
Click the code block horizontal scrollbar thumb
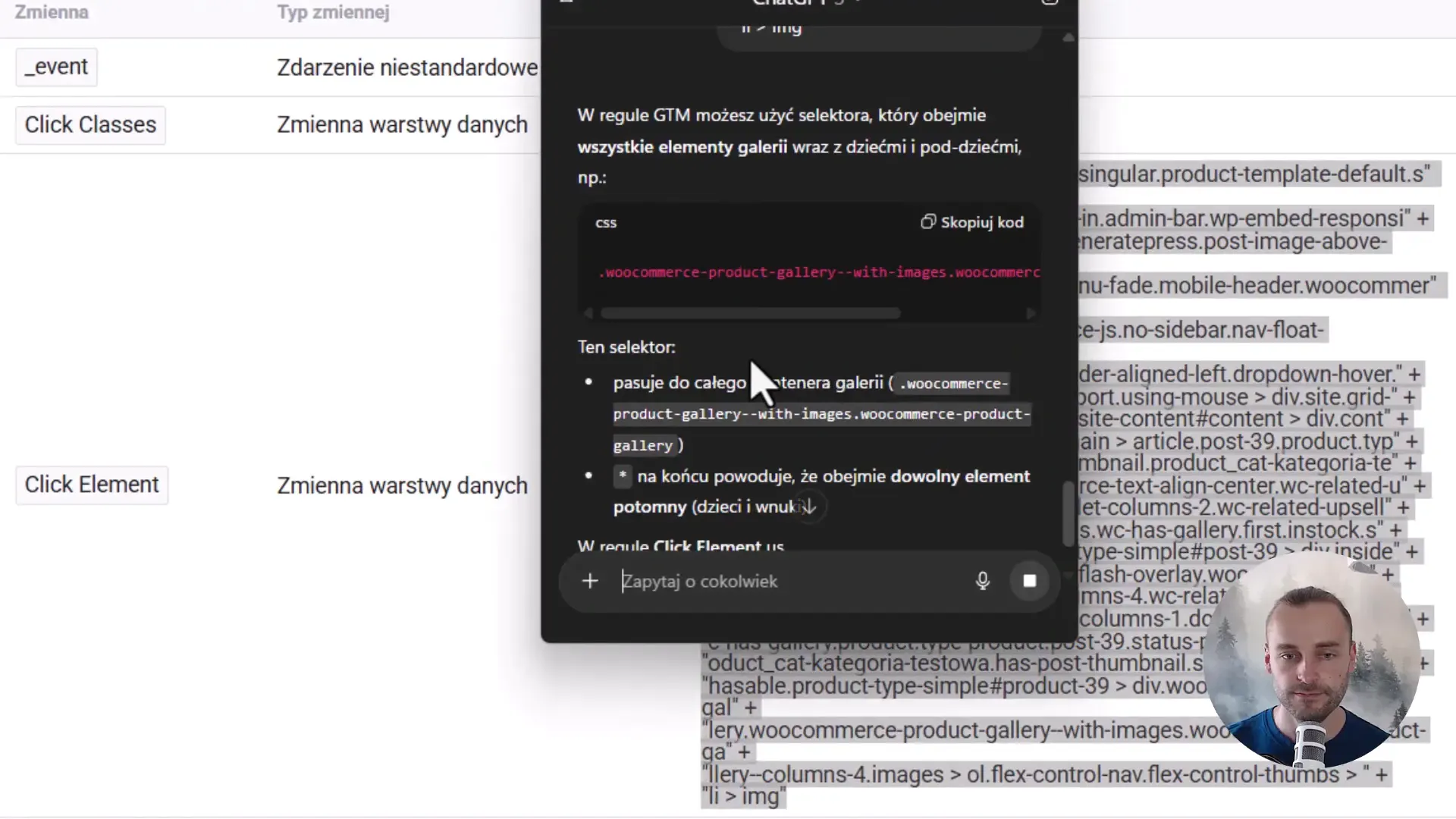tap(750, 313)
